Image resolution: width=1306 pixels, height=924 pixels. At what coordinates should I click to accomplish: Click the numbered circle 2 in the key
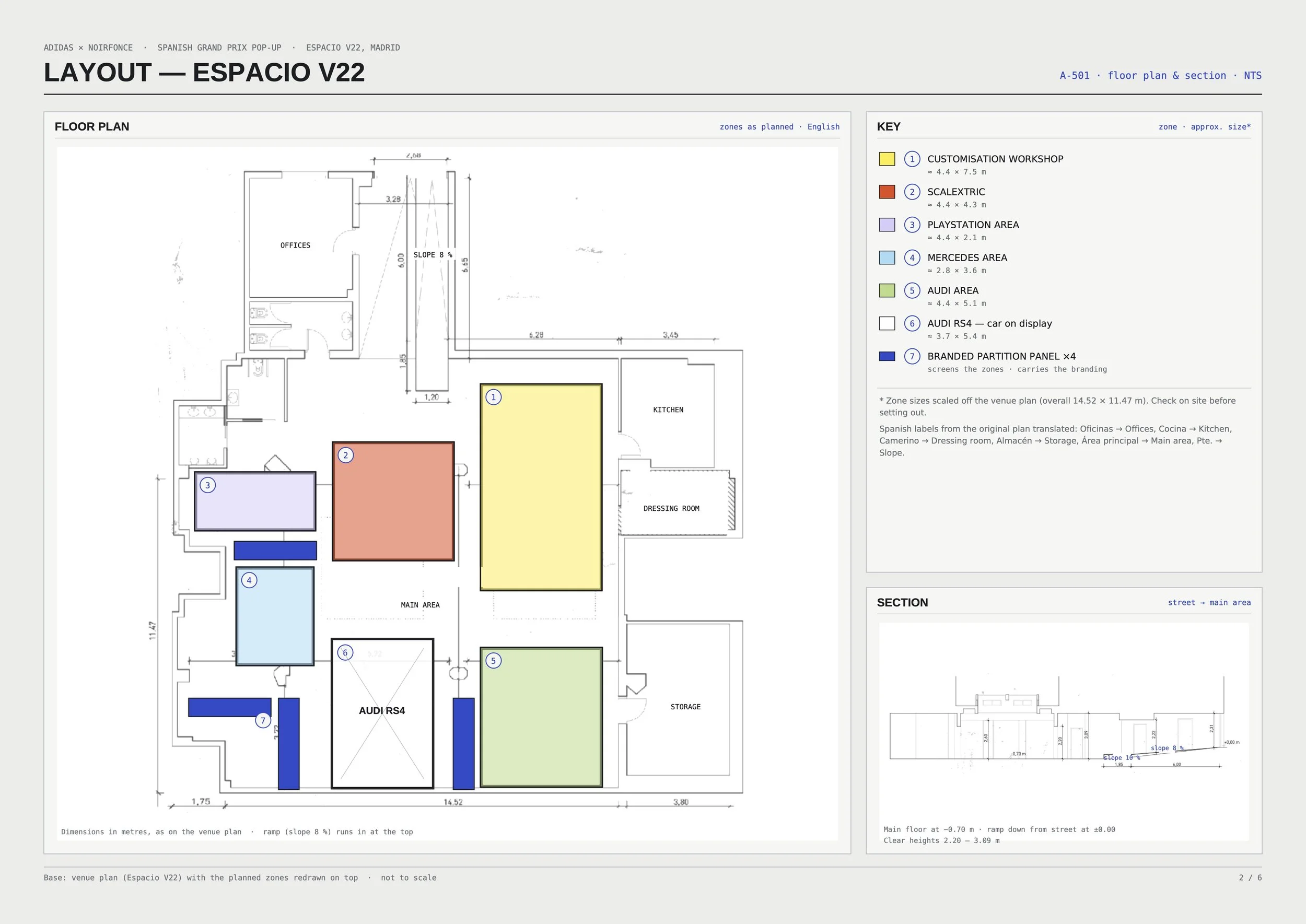(x=912, y=192)
